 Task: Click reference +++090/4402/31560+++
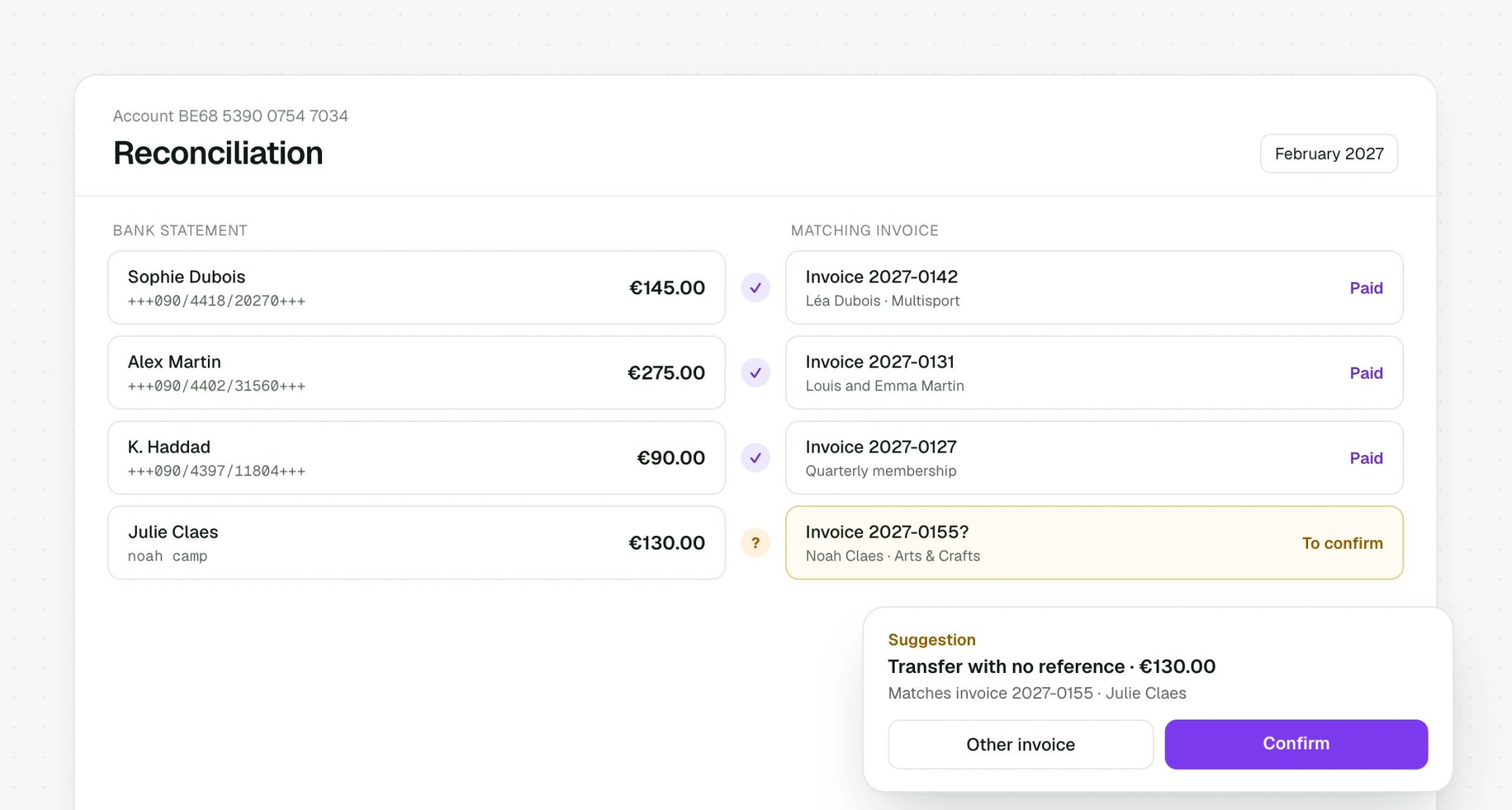click(217, 386)
